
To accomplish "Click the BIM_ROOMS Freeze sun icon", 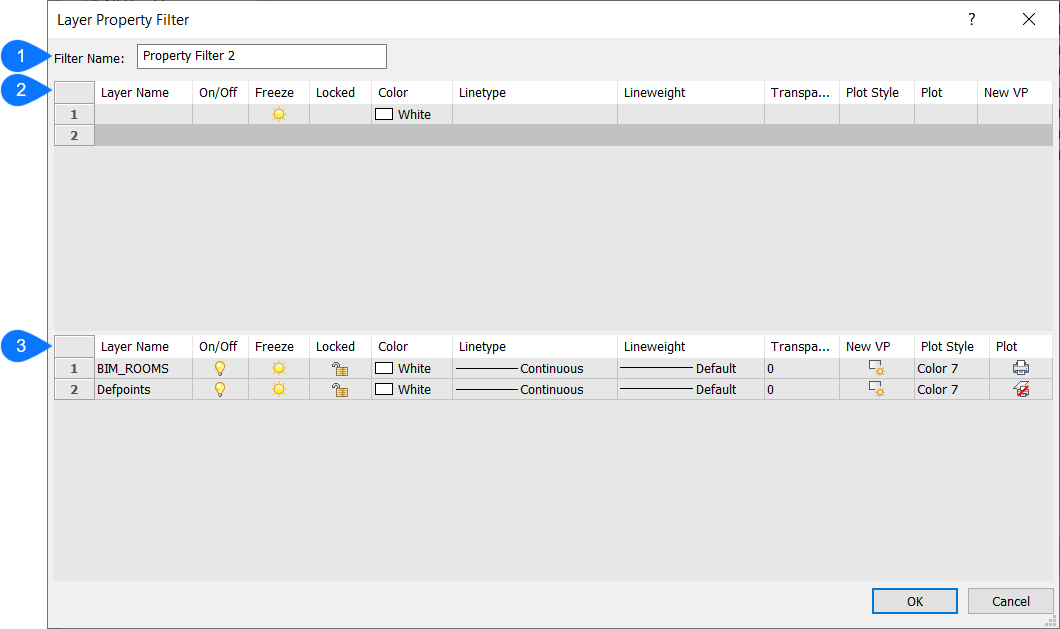I will (279, 368).
